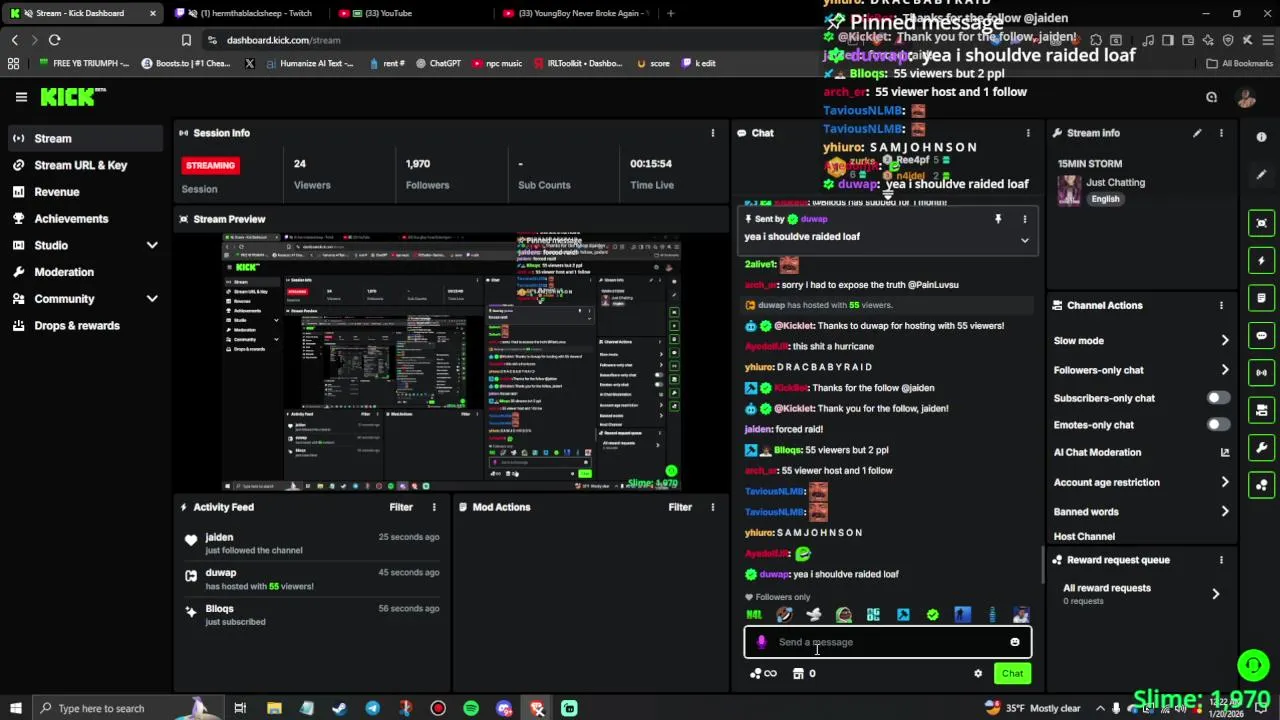The width and height of the screenshot is (1280, 720).
Task: Click the focus frame icon in right sidebar
Action: 1262,223
